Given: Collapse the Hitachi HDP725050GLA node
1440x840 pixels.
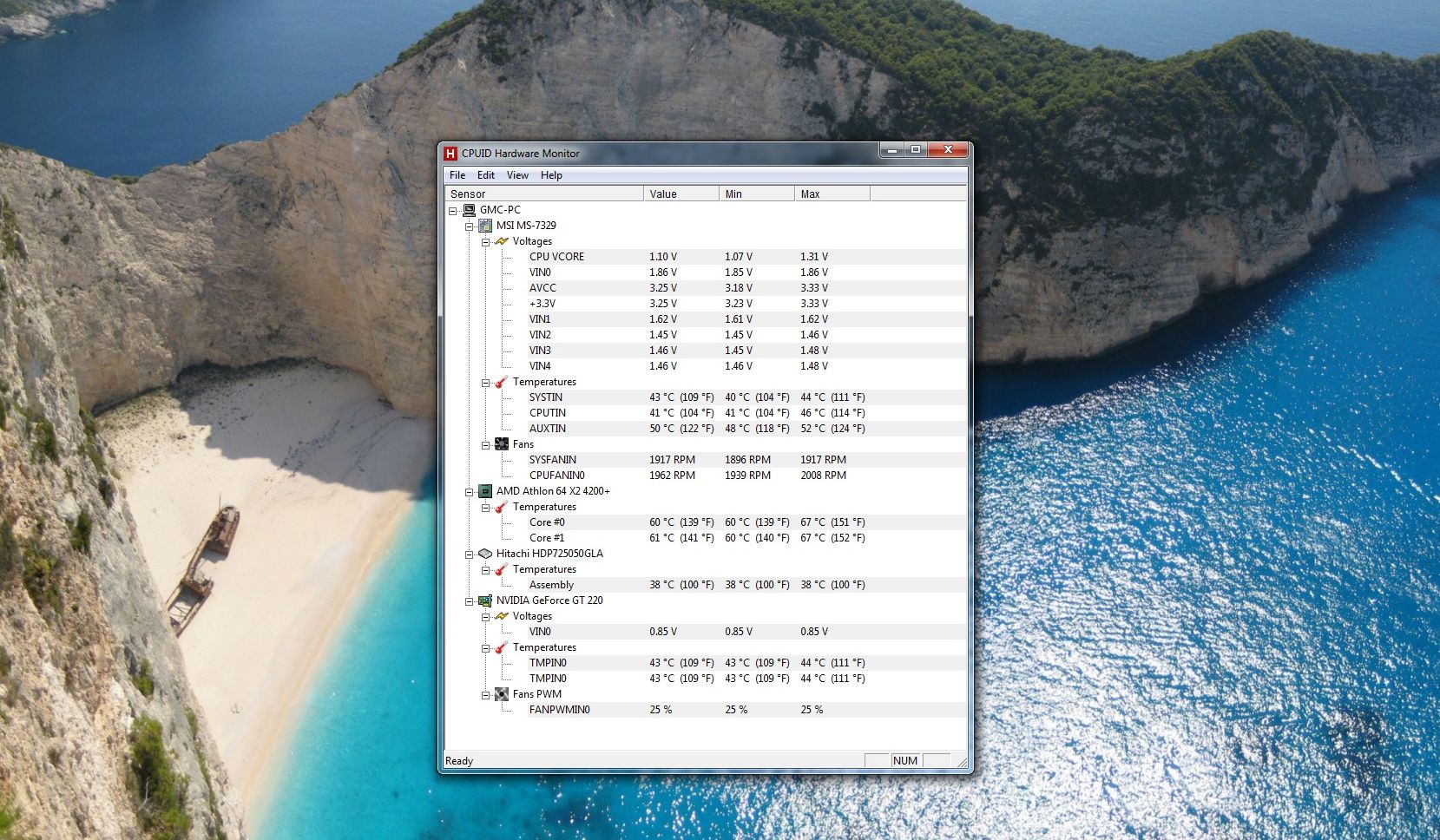Looking at the screenshot, I should pyautogui.click(x=470, y=555).
